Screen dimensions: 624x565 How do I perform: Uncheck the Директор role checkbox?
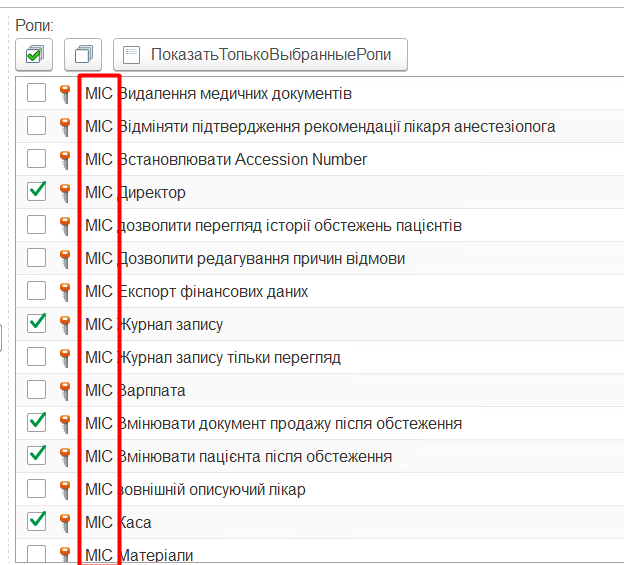point(37,191)
